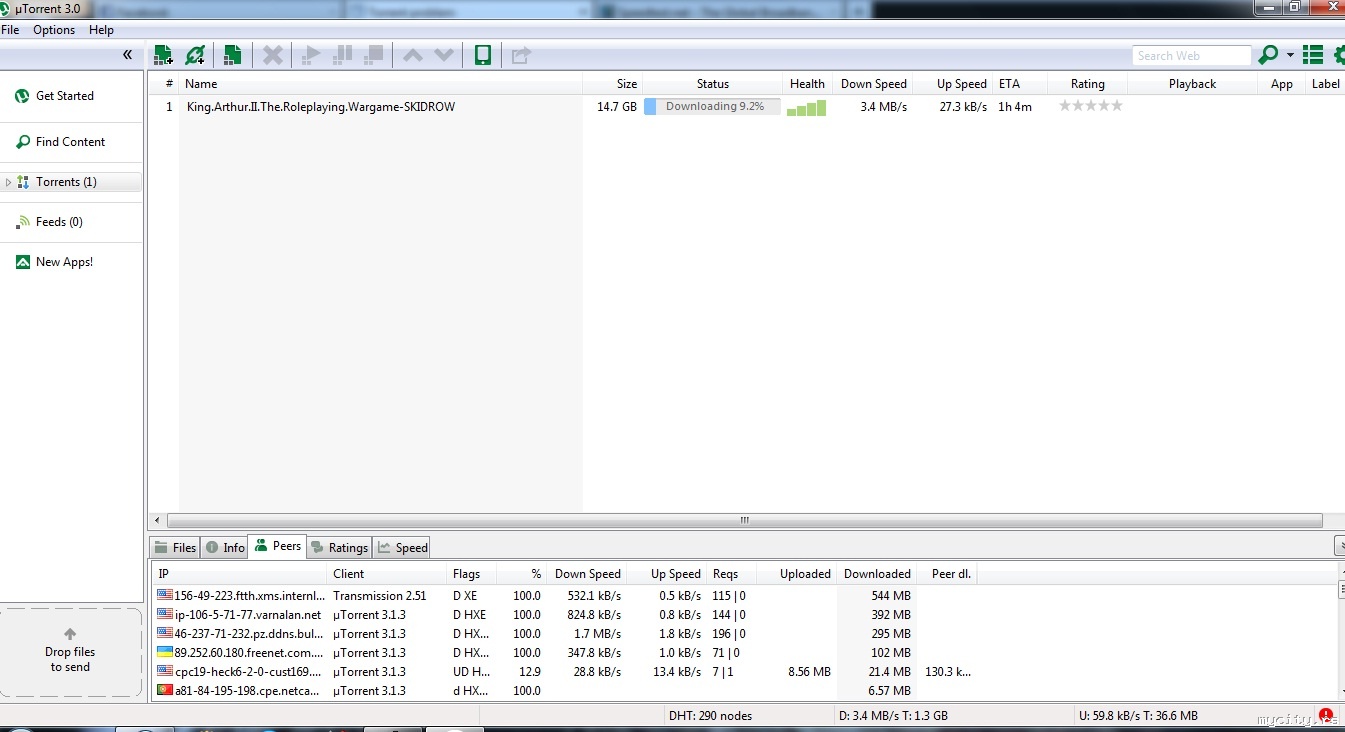Viewport: 1345px width, 732px height.
Task: Switch to the Info tab
Action: pyautogui.click(x=225, y=547)
